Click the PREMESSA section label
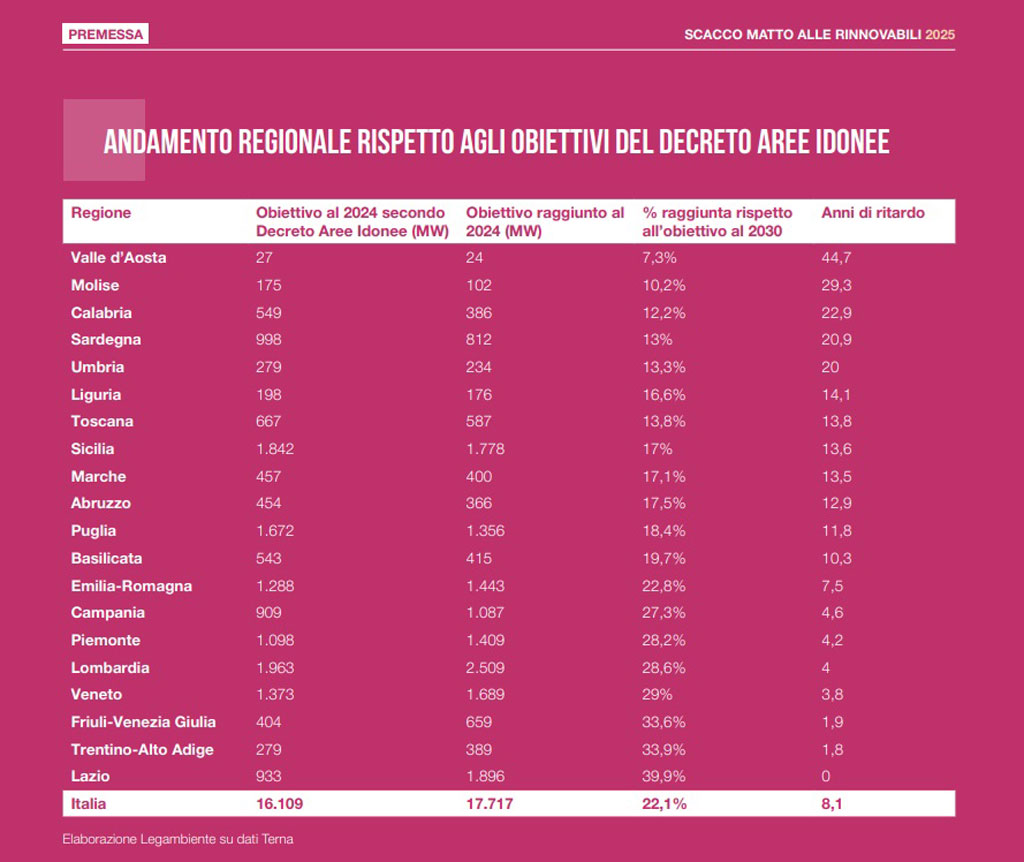 coord(105,34)
